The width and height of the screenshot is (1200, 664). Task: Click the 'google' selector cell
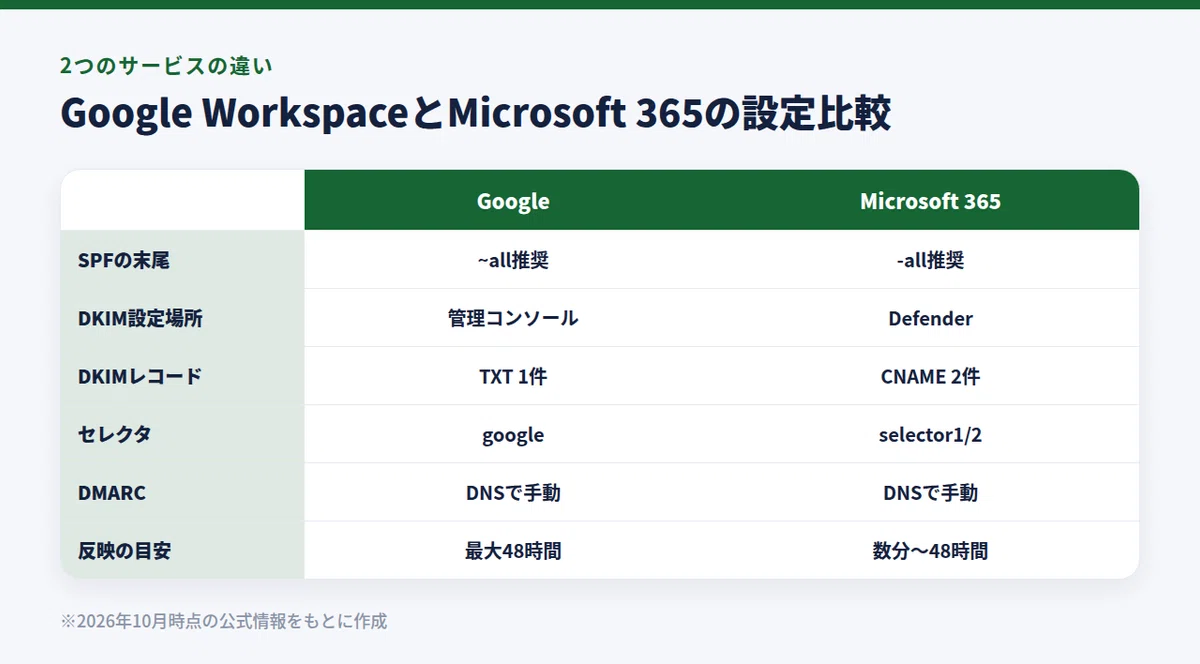click(513, 434)
